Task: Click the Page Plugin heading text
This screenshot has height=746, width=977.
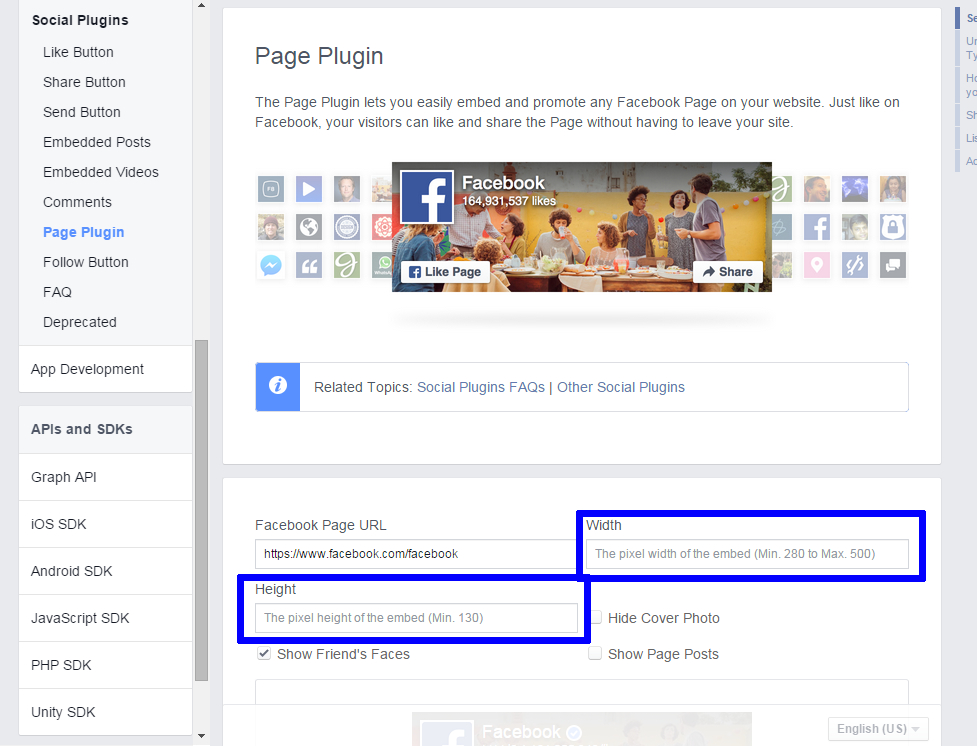Action: 319,56
